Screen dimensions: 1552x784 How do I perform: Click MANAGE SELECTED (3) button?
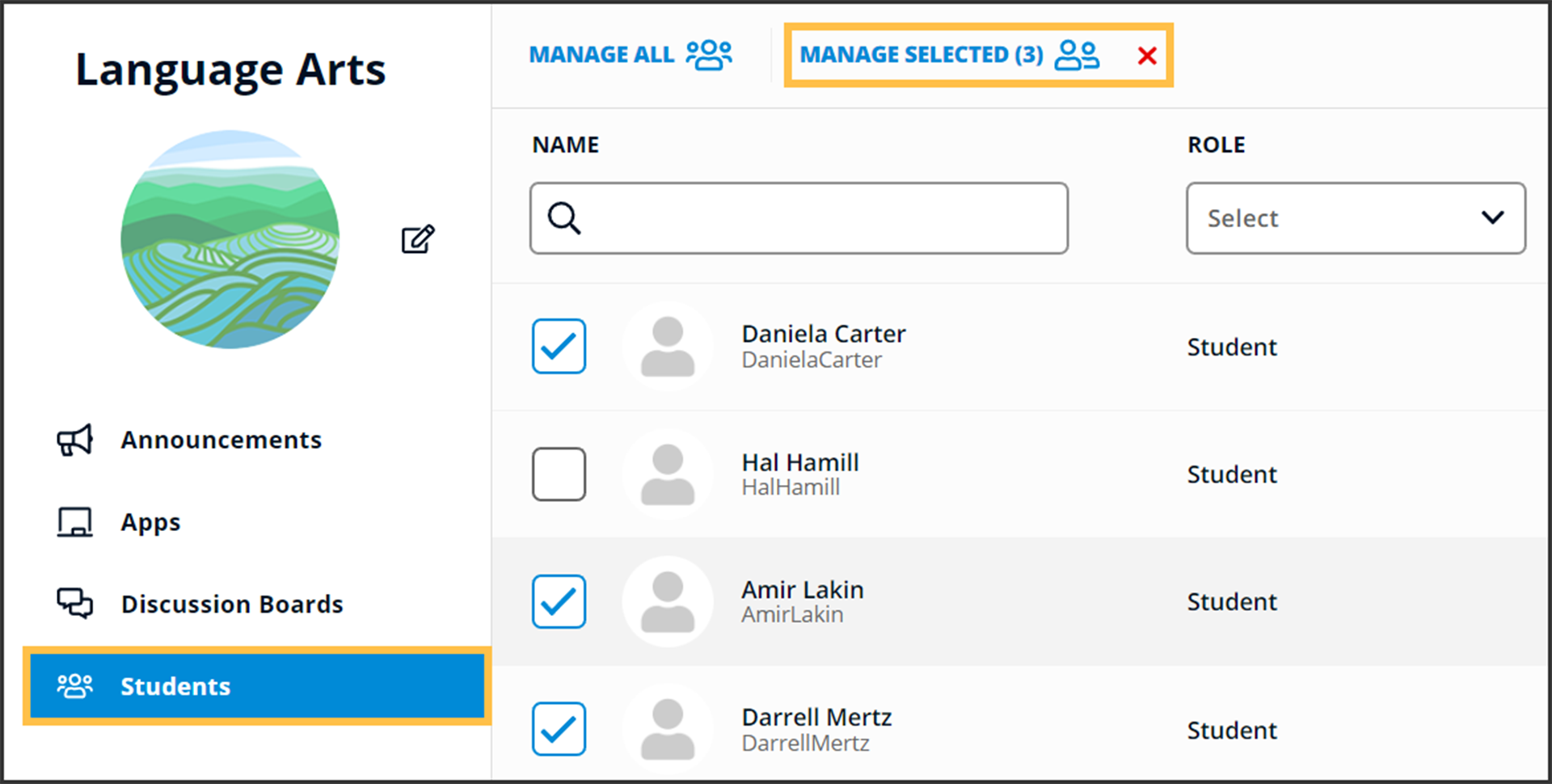click(921, 55)
